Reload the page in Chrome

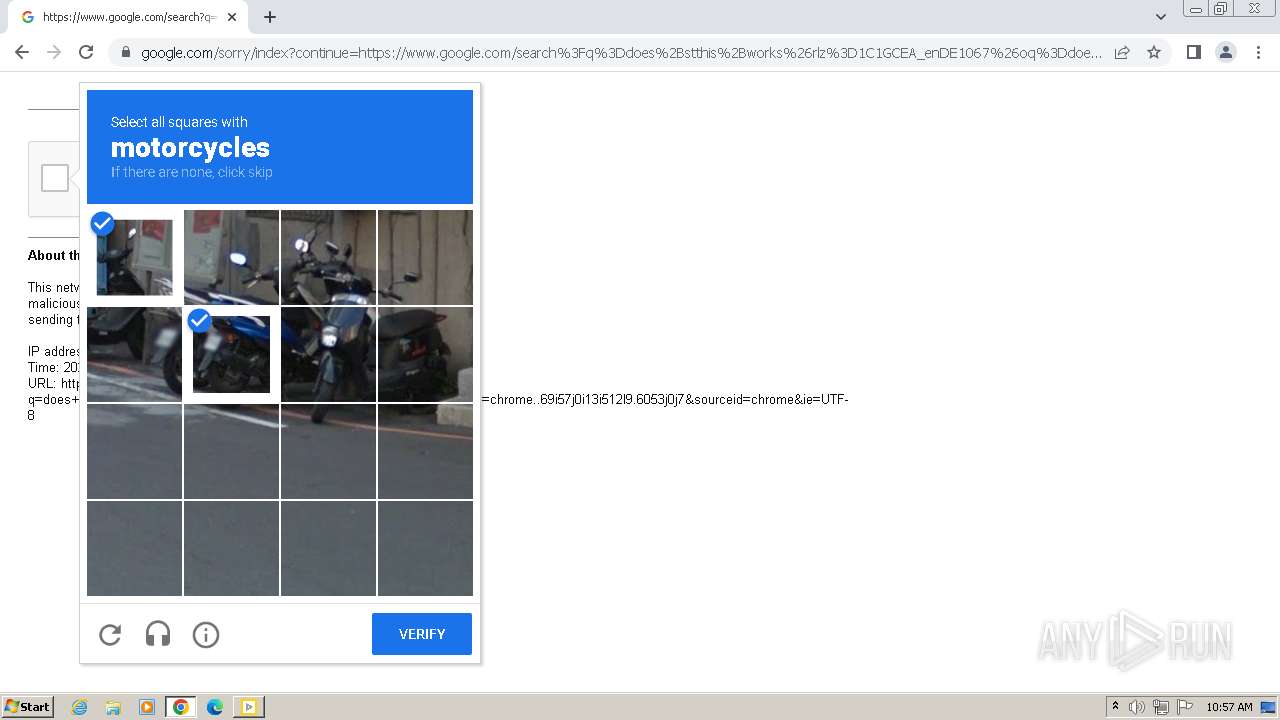click(x=86, y=52)
